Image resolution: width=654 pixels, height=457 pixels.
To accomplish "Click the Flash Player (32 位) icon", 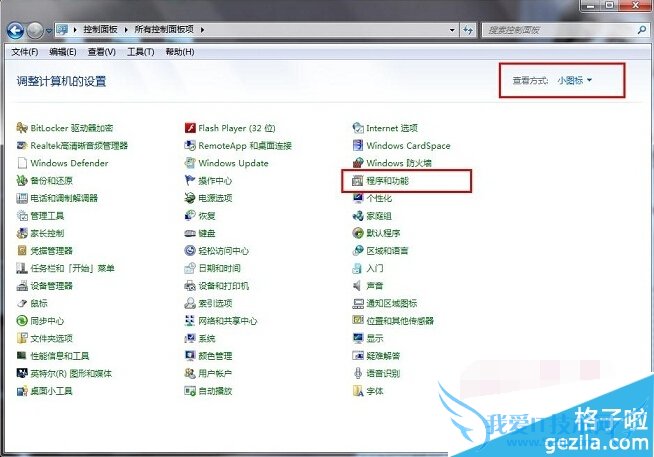I will (x=190, y=128).
